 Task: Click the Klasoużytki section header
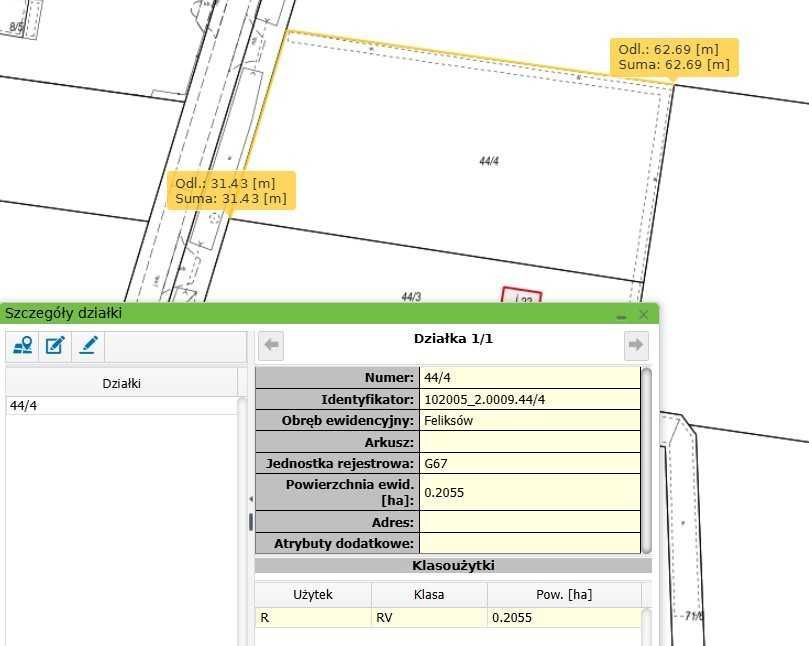point(453,566)
